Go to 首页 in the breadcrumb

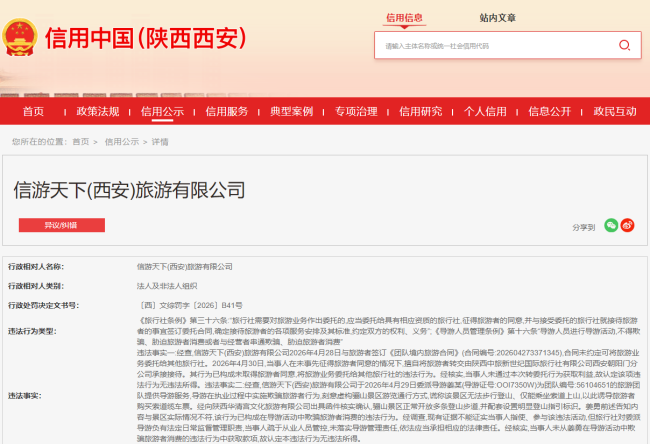[81, 142]
